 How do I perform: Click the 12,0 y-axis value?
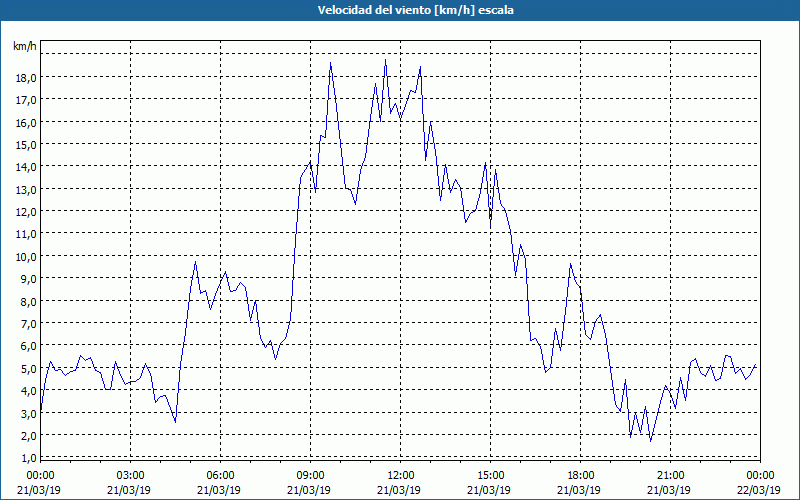(26, 212)
